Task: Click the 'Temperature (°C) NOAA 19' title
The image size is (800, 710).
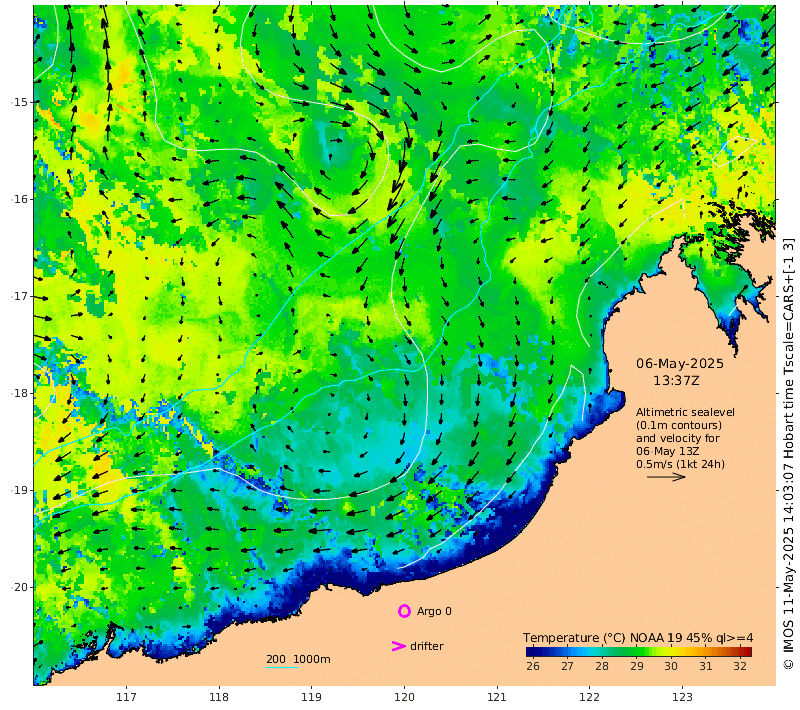Action: [x=602, y=638]
